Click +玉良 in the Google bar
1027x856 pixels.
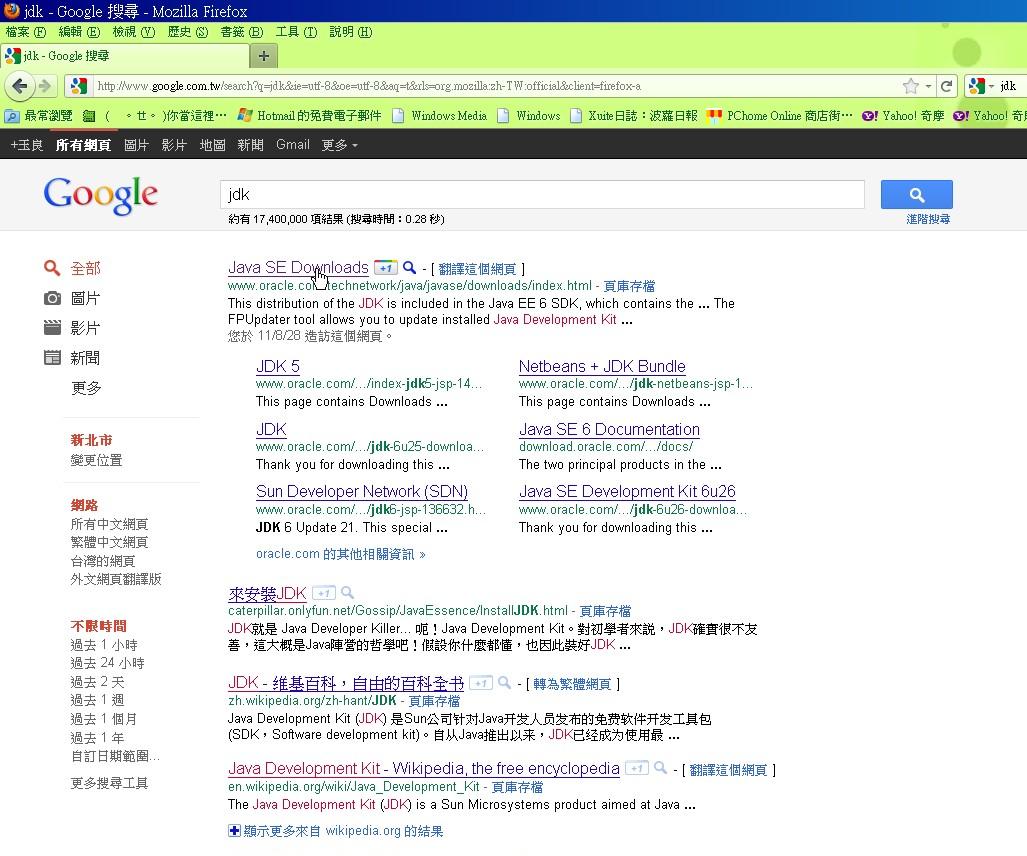click(x=27, y=145)
